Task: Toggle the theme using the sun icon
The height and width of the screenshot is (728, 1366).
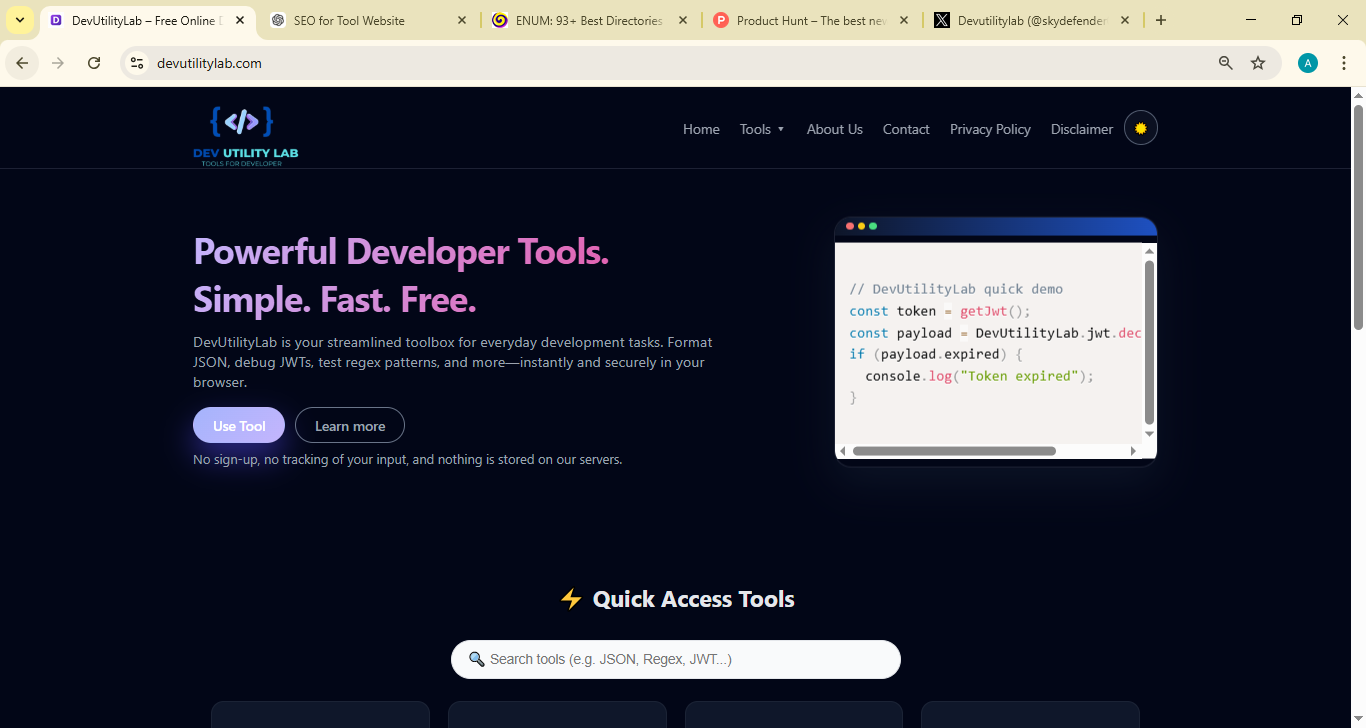Action: pos(1140,127)
